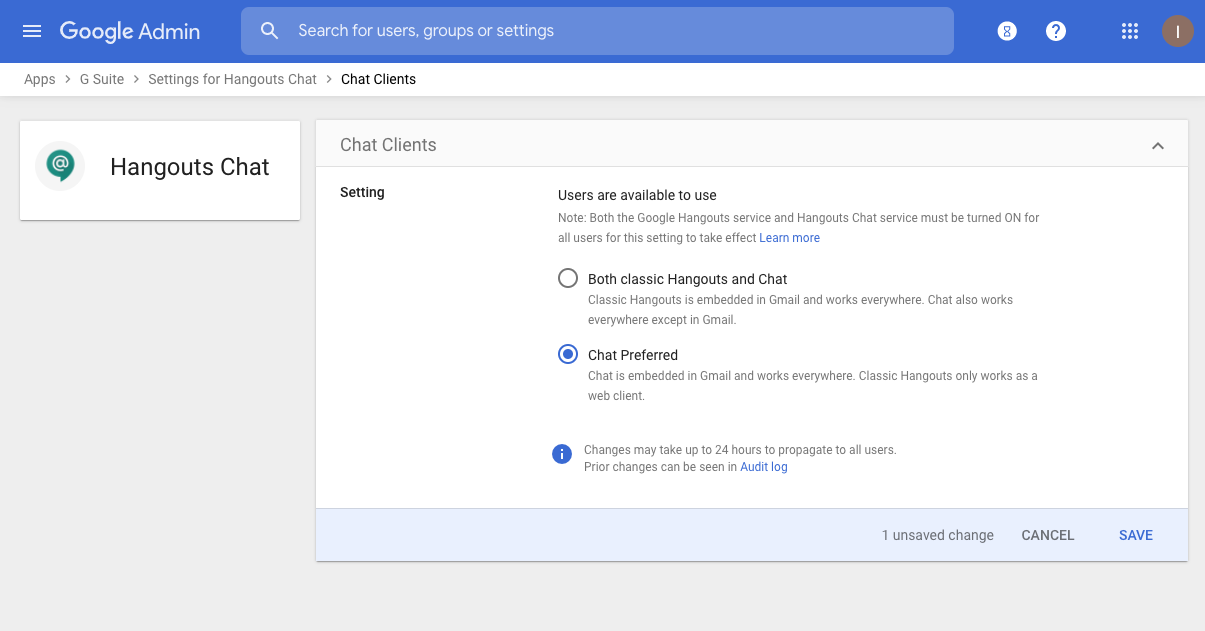This screenshot has height=631, width=1205.
Task: Click the Chat Clients panel header
Action: click(388, 145)
